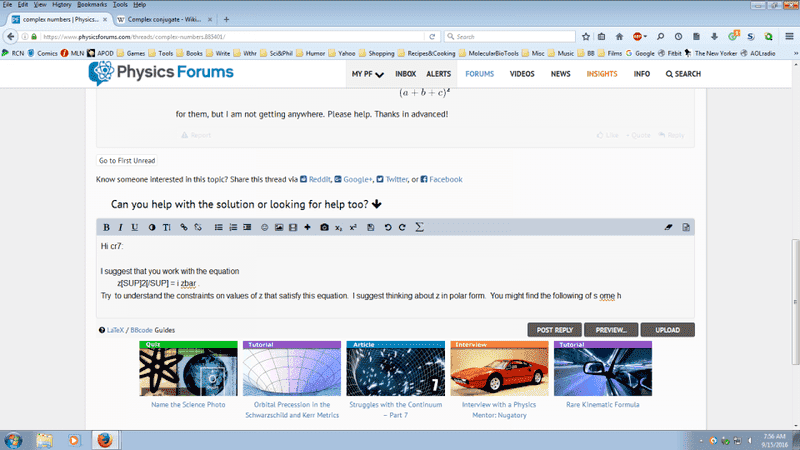Click the eraser remove-formatting icon
The width and height of the screenshot is (800, 450).
point(669,227)
